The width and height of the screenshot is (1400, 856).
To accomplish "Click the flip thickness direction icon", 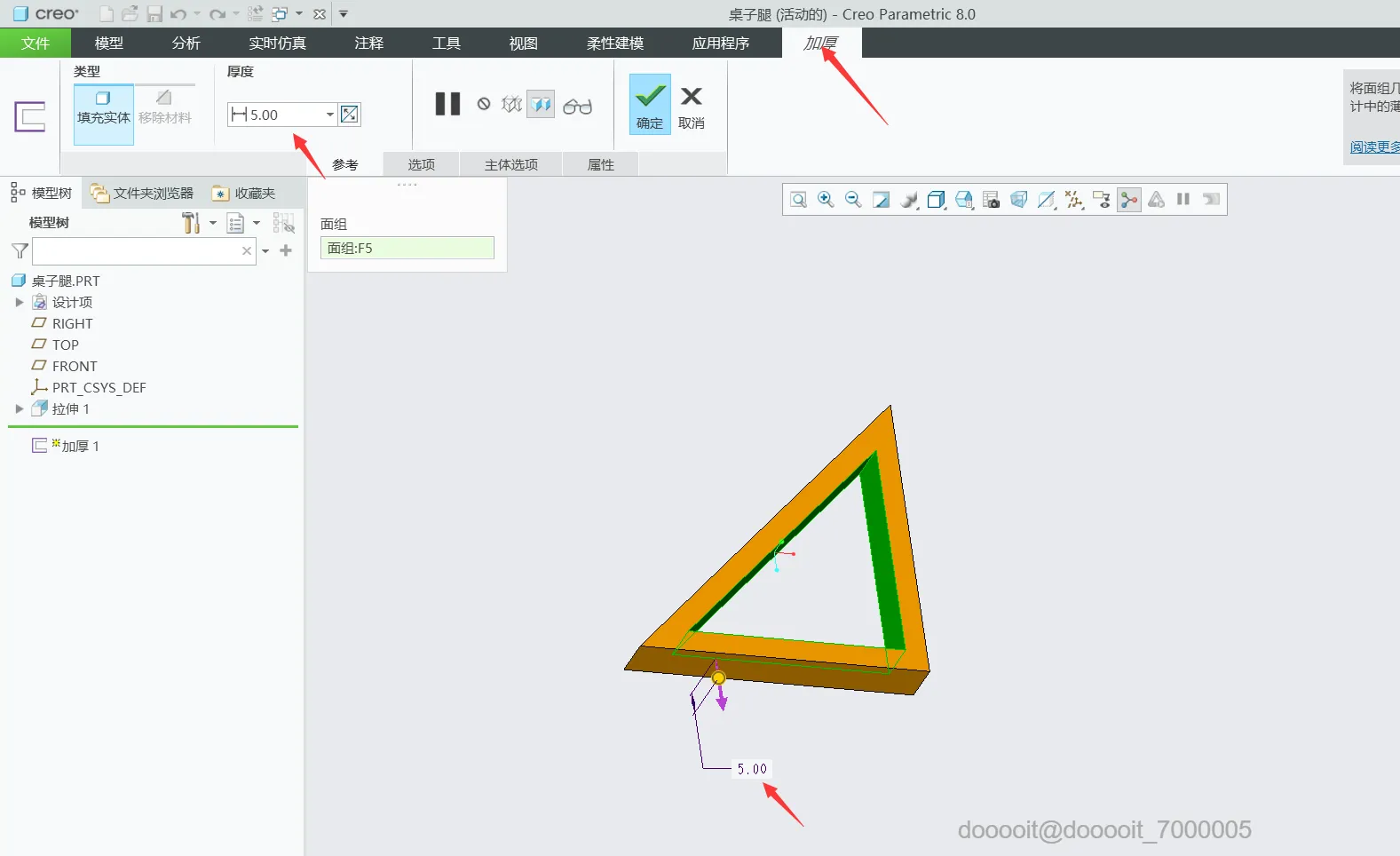I will (350, 115).
